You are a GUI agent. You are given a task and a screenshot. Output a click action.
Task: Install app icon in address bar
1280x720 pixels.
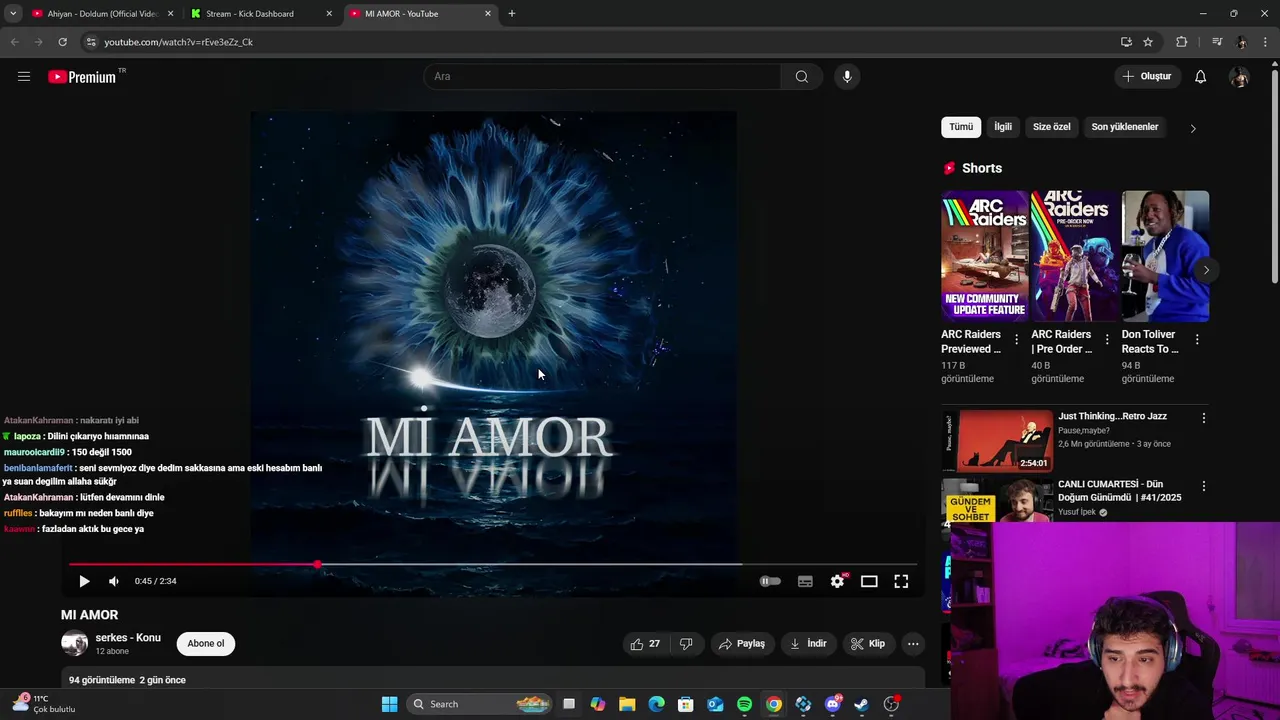(x=1126, y=42)
